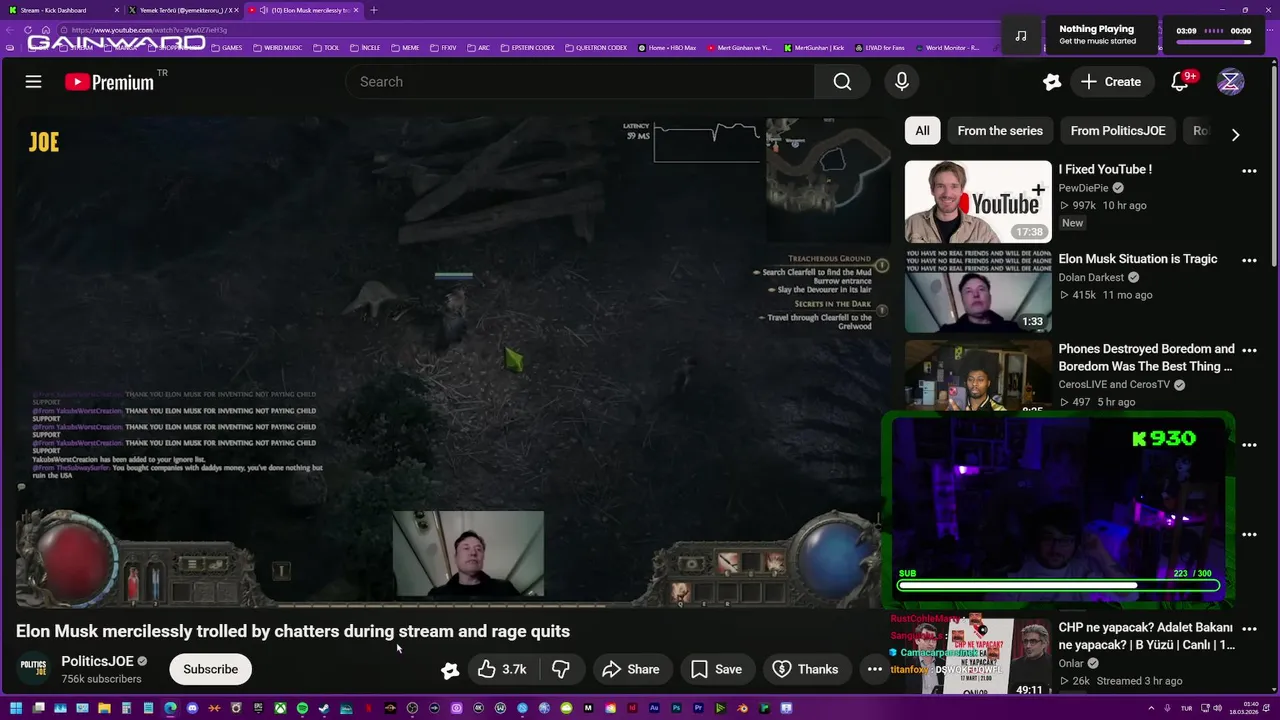Open Elon Musk Situation is Tragic title
The image size is (1280, 720).
1137,259
